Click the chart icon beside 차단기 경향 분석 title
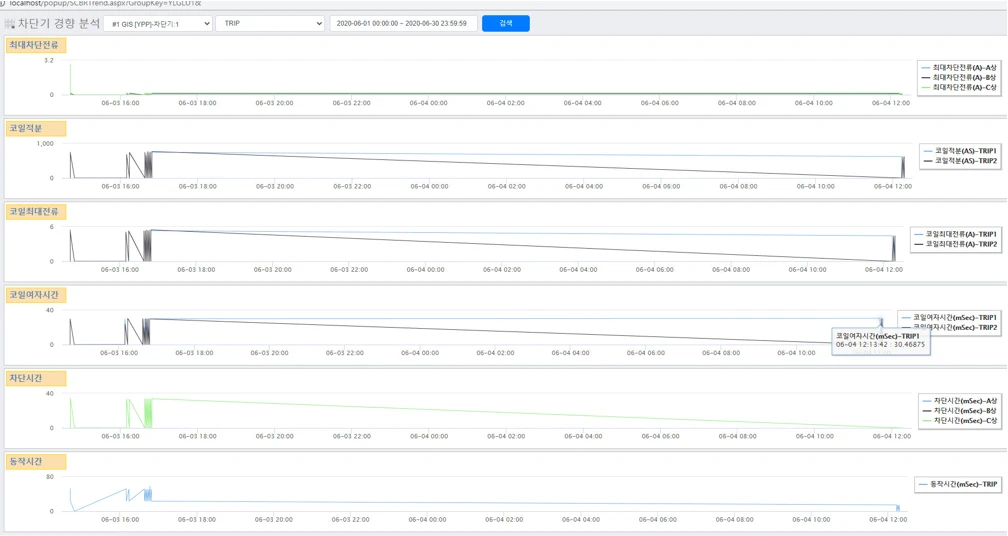 coord(10,24)
